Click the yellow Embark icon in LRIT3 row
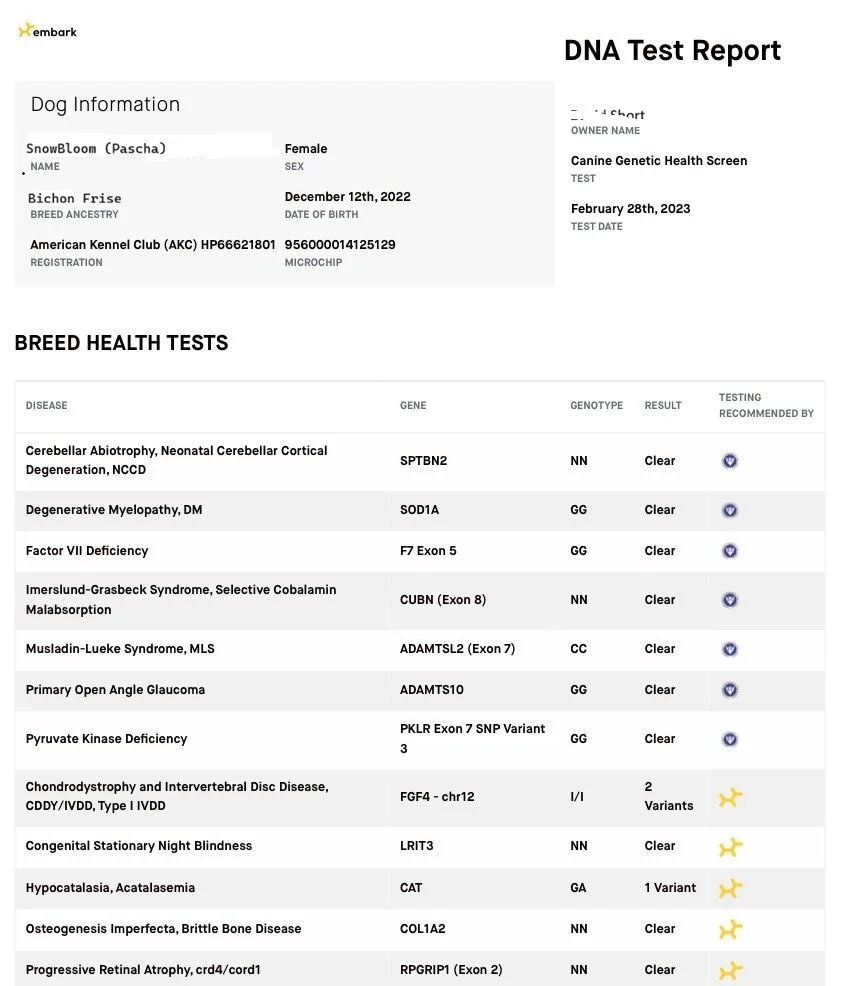The width and height of the screenshot is (843, 986). pyautogui.click(x=730, y=847)
